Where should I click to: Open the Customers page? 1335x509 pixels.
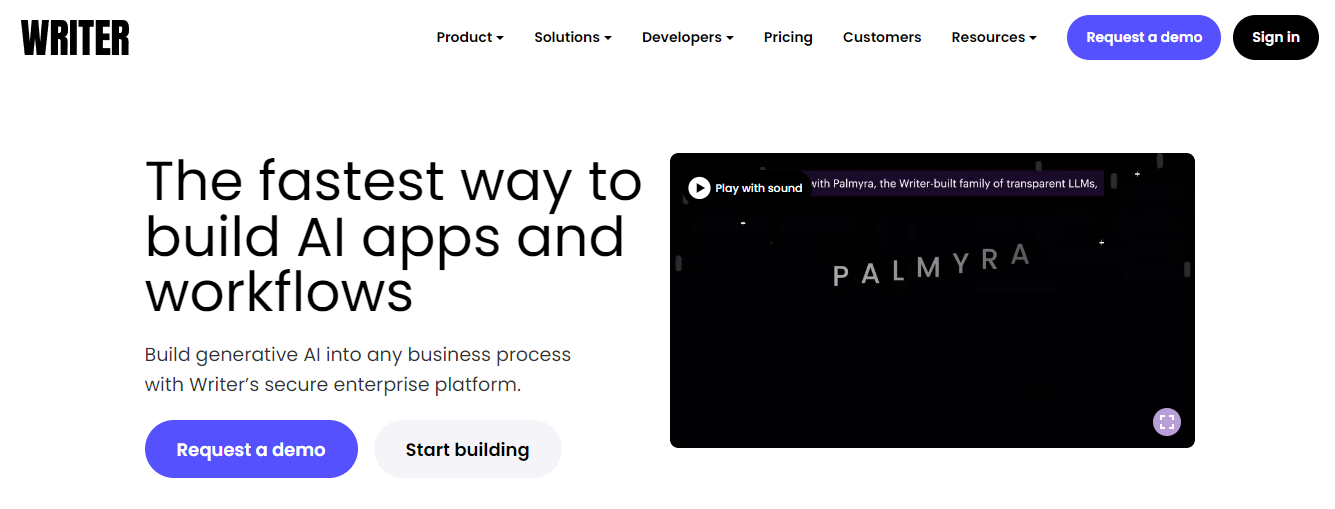882,37
